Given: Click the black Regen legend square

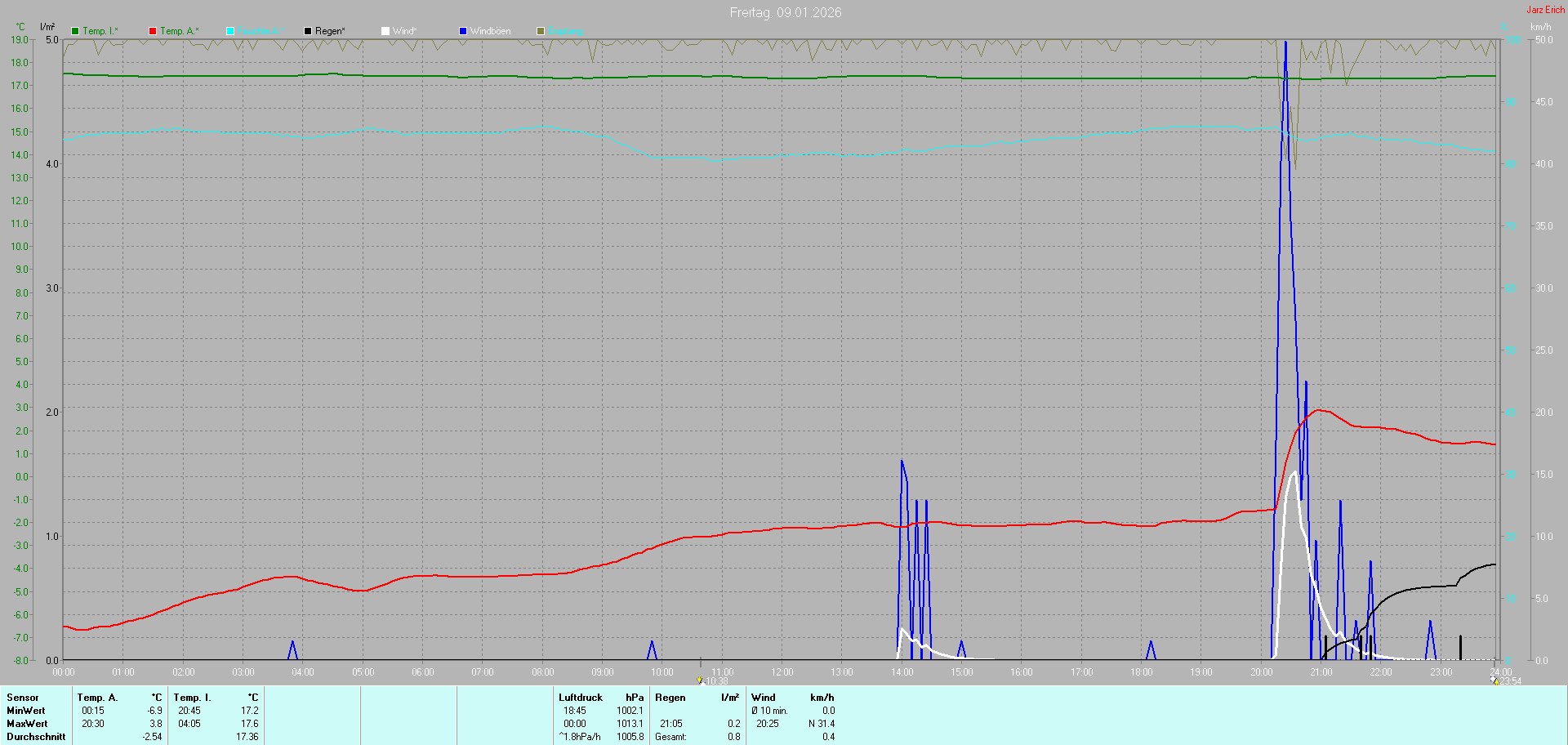Looking at the screenshot, I should pyautogui.click(x=308, y=31).
